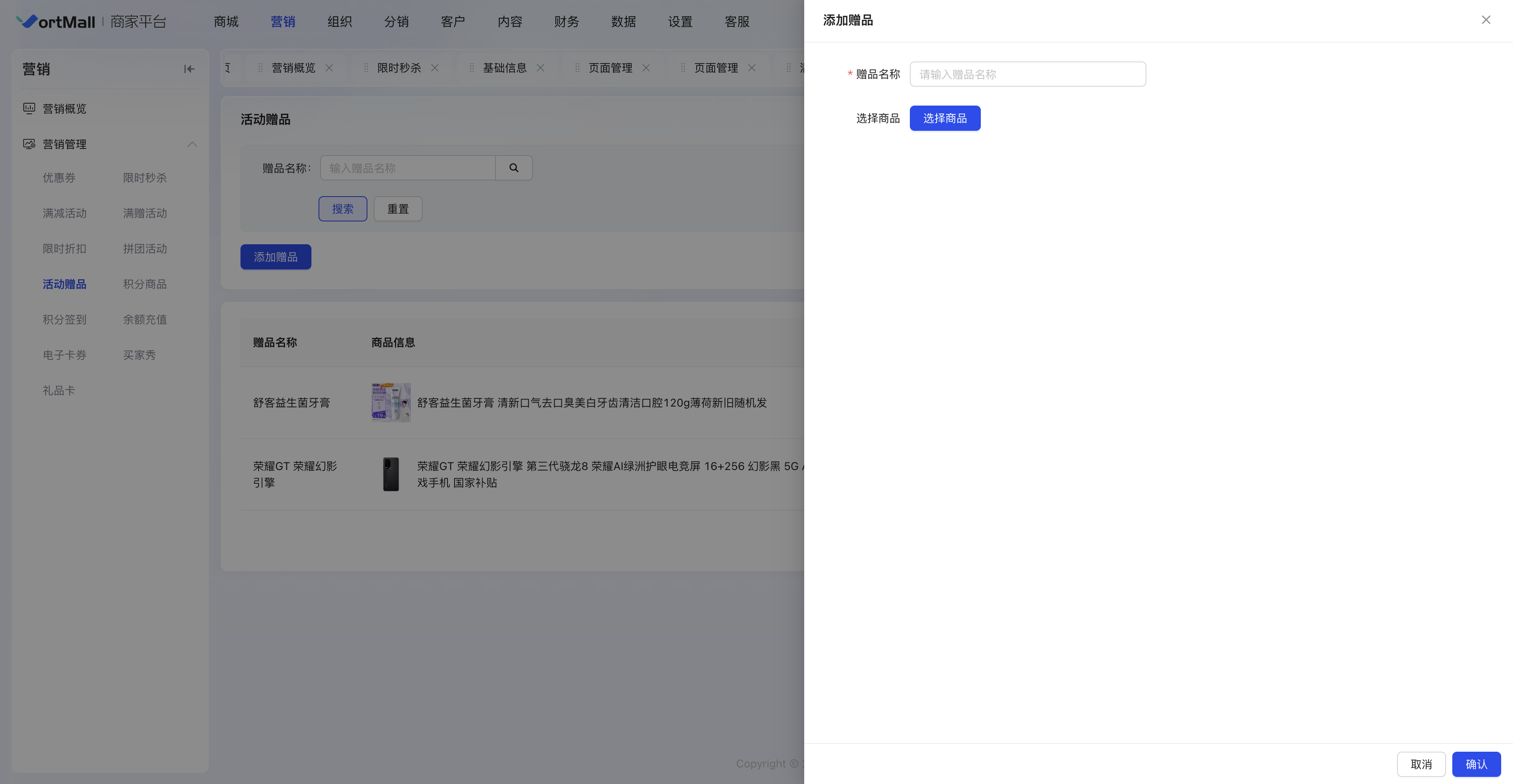Click the toothpaste product thumbnail

click(391, 403)
